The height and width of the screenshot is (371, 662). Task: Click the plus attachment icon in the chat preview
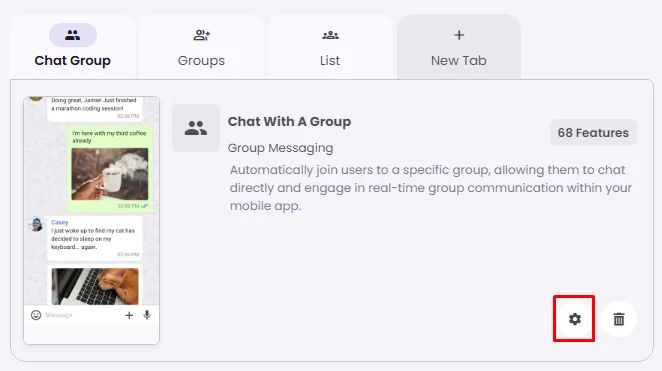(x=129, y=315)
